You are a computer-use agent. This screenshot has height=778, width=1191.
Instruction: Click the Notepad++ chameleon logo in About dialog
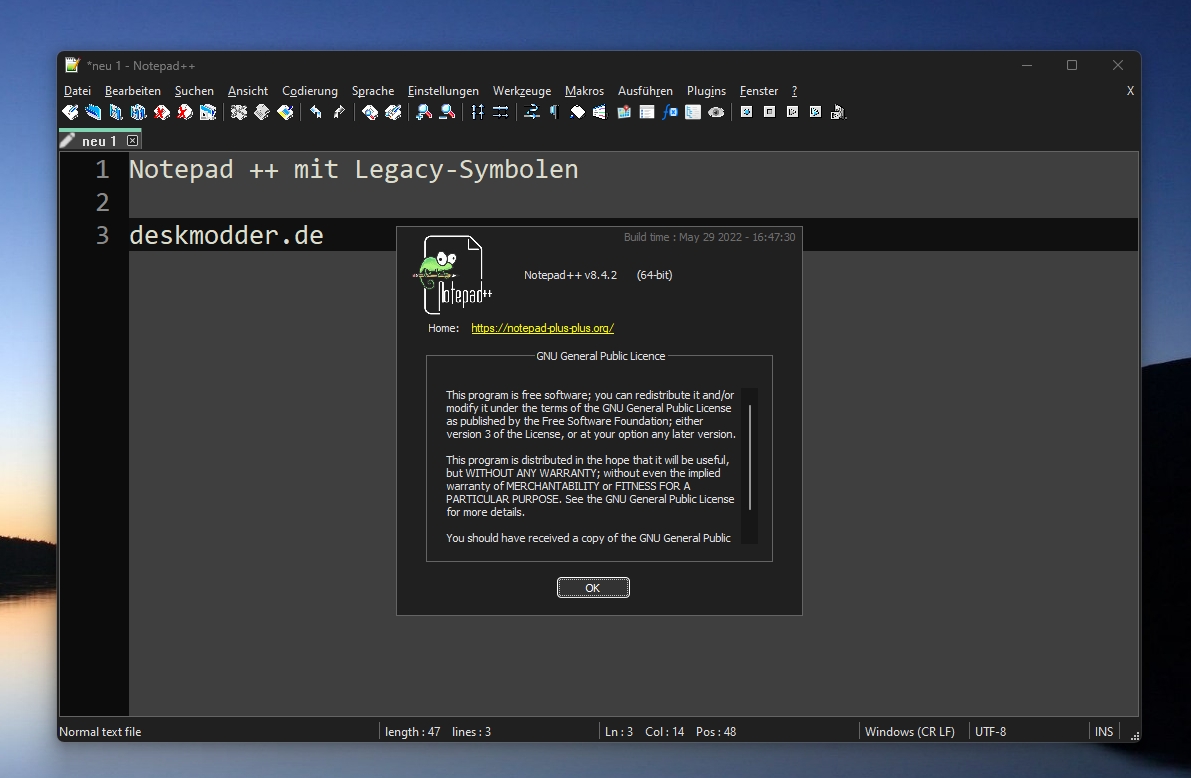point(453,275)
